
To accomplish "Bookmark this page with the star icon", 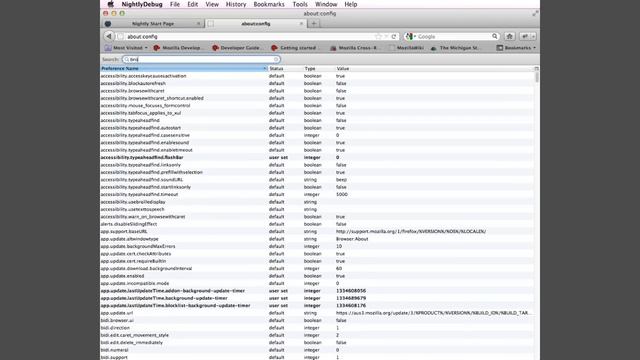I will pyautogui.click(x=378, y=36).
